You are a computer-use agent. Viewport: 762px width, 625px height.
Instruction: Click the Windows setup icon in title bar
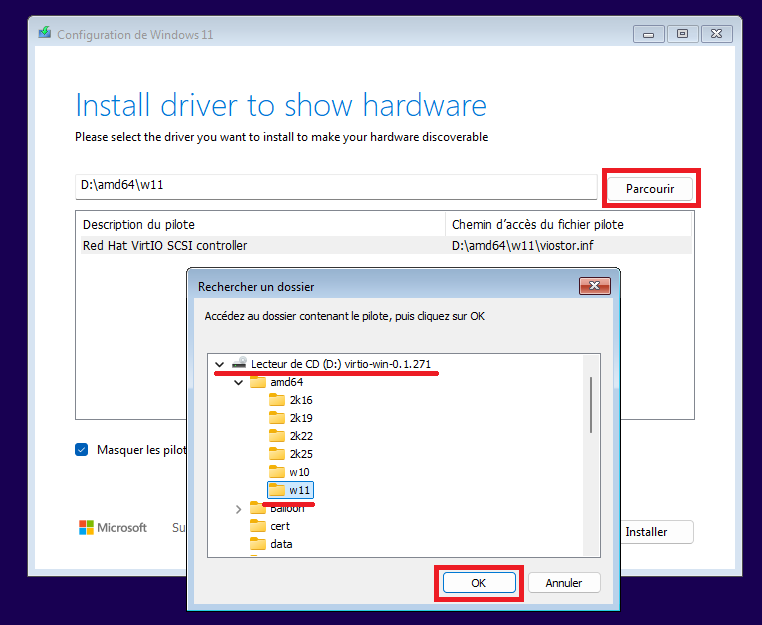tap(45, 33)
